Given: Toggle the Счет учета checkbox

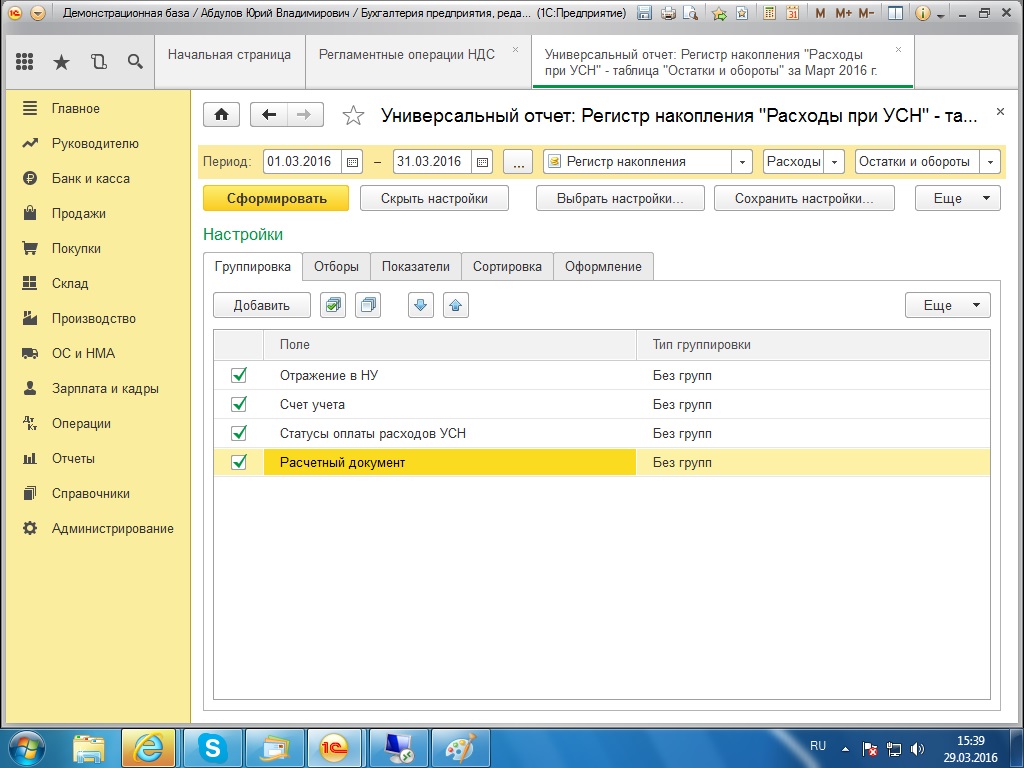Looking at the screenshot, I should coord(239,405).
